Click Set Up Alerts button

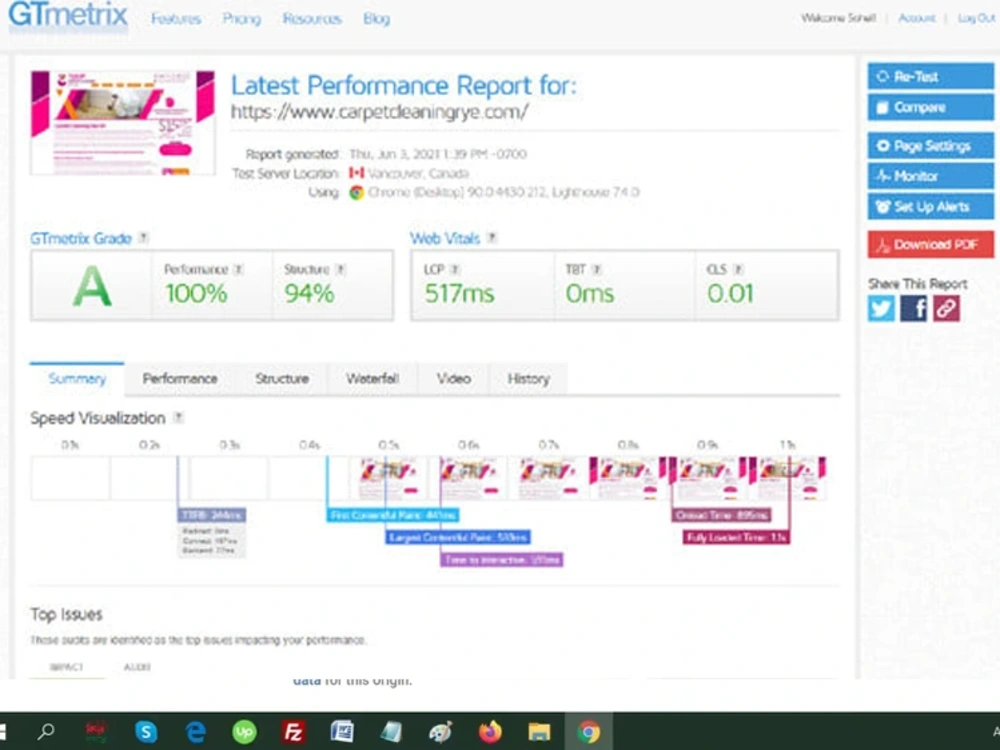[x=930, y=207]
